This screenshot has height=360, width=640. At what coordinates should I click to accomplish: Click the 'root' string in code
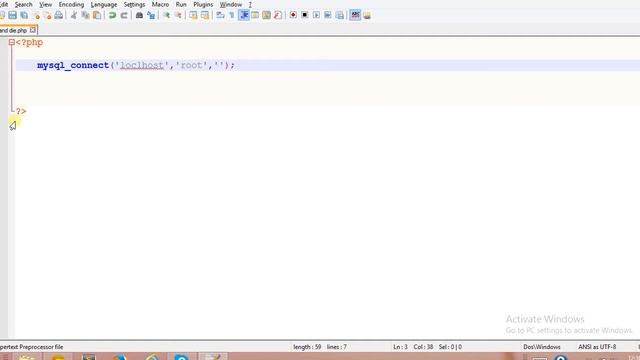(191, 65)
